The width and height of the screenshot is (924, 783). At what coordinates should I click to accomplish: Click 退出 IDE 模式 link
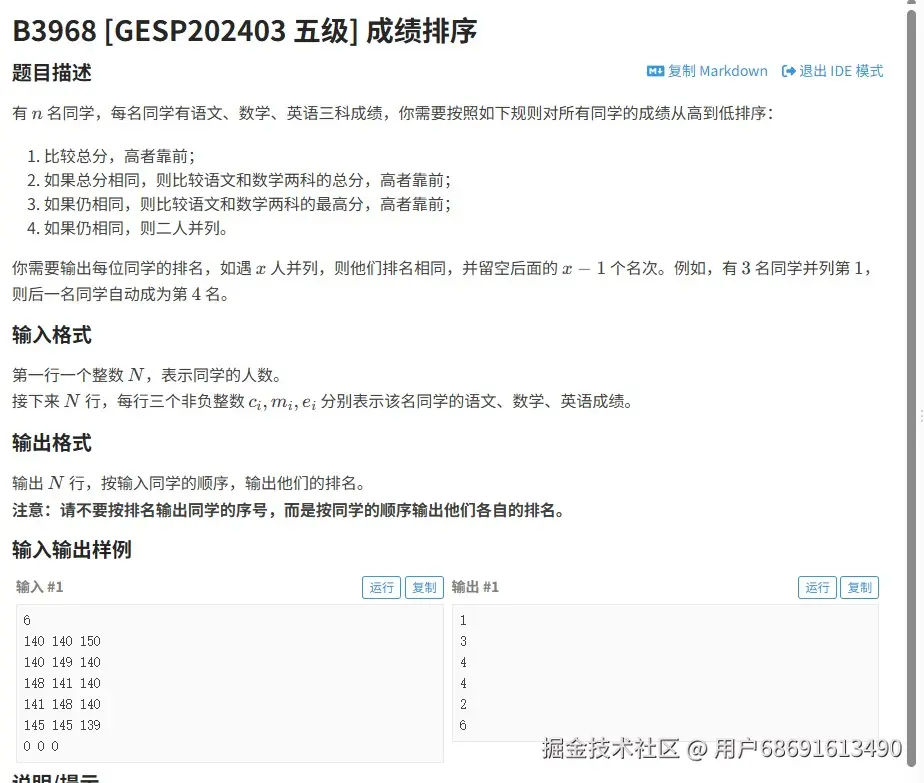click(x=832, y=71)
